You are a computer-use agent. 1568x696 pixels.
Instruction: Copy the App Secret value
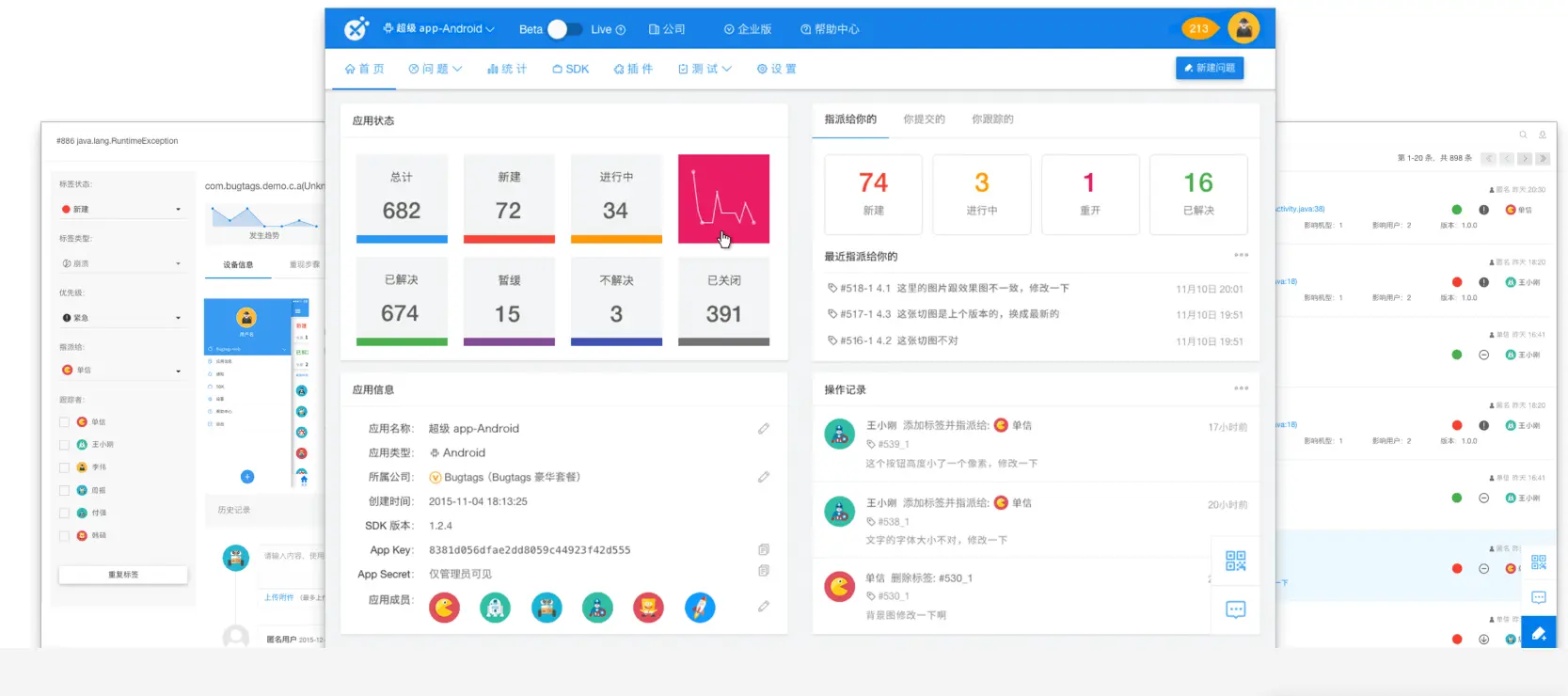coord(764,571)
